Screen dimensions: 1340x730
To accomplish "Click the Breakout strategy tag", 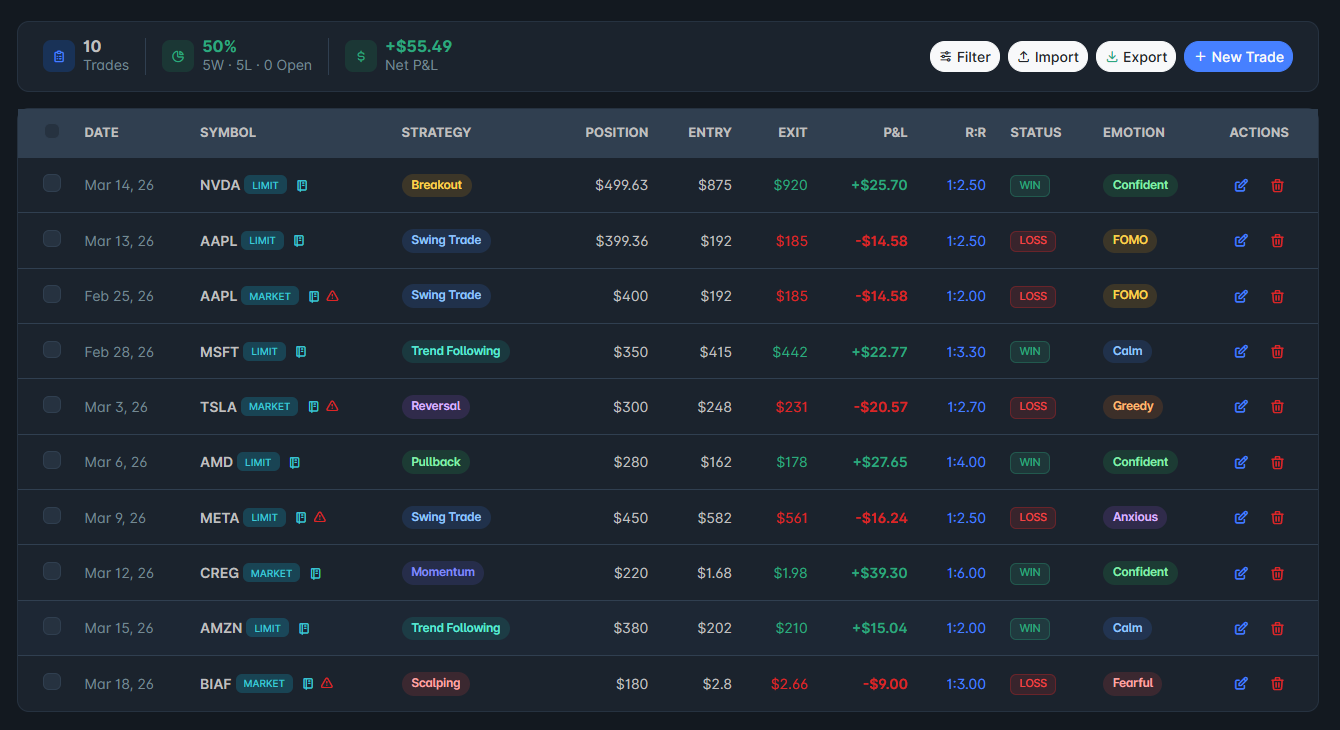I will click(437, 185).
